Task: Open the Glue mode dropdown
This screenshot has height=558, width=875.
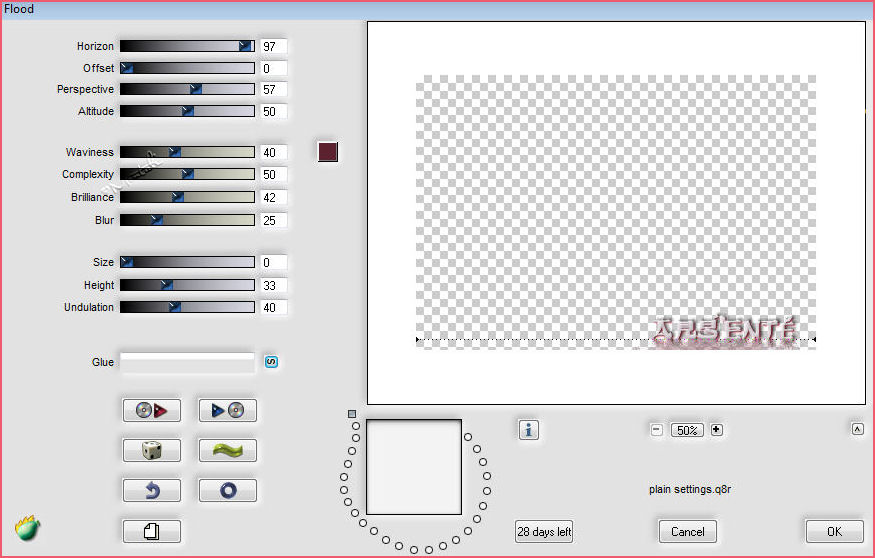Action: tap(187, 362)
